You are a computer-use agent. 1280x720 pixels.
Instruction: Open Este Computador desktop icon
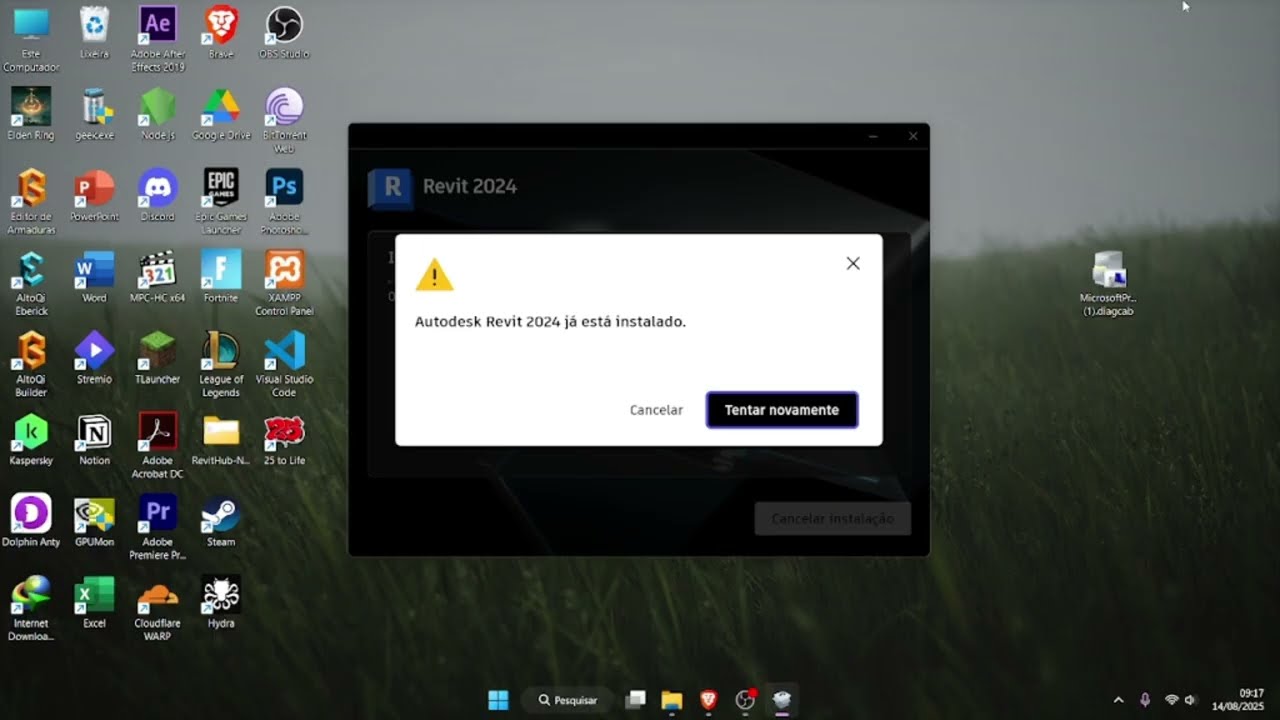(x=31, y=40)
